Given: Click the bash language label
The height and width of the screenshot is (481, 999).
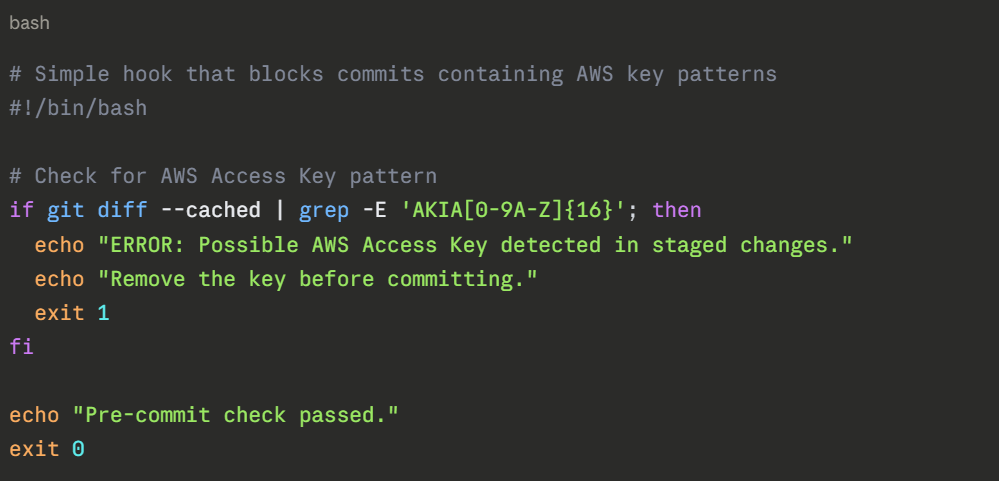Looking at the screenshot, I should coord(29,22).
